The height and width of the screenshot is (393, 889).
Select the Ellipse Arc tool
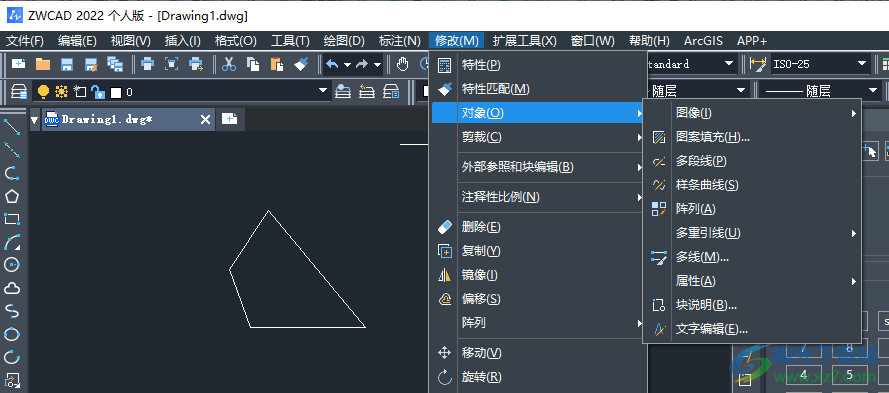tap(12, 357)
